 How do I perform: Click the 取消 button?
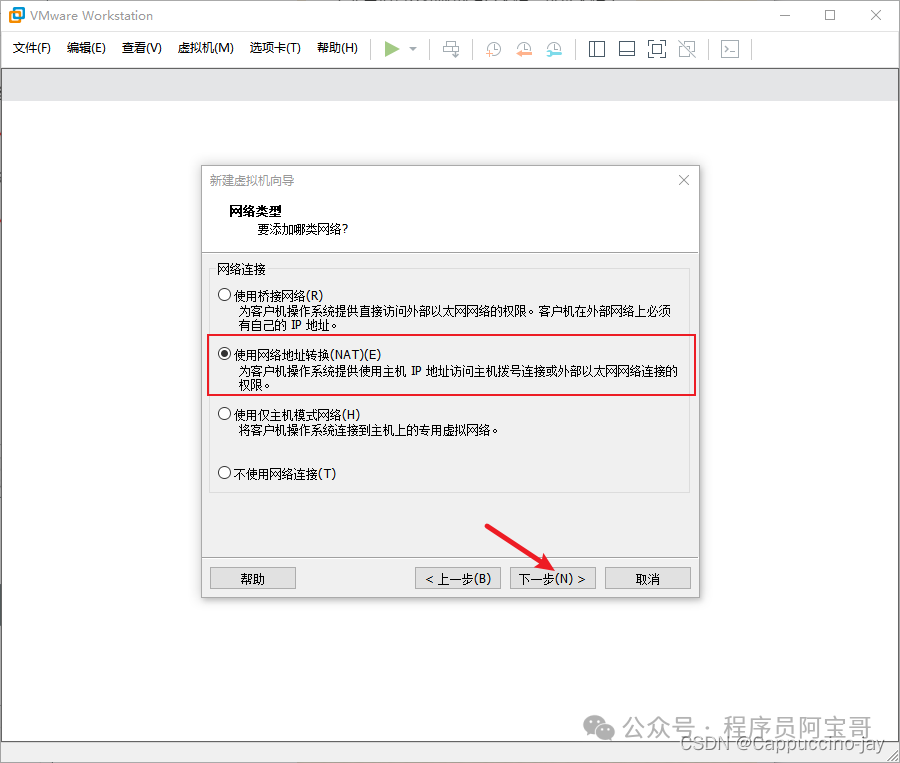tap(647, 578)
